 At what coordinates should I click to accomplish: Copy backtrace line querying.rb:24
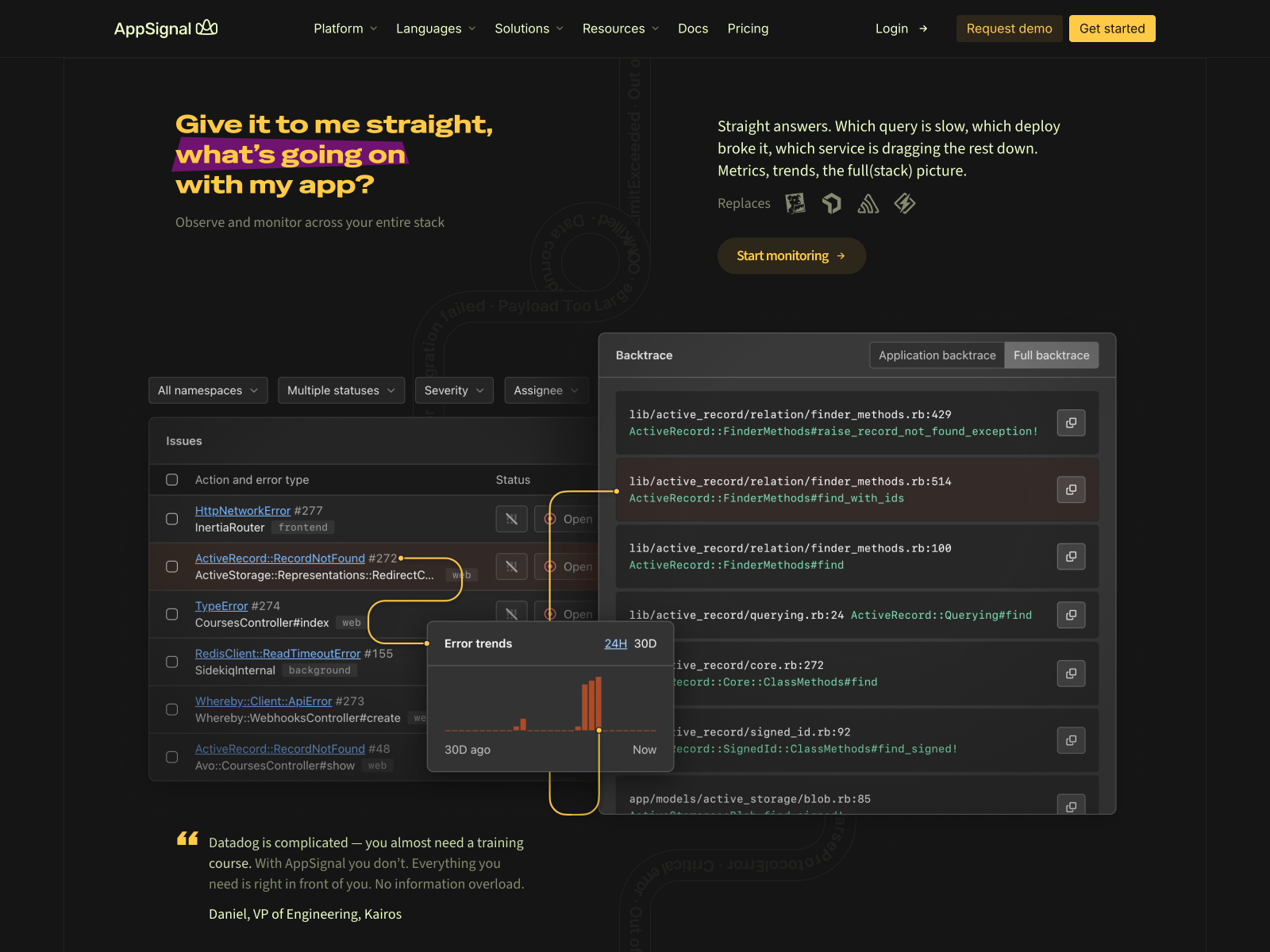click(x=1071, y=615)
